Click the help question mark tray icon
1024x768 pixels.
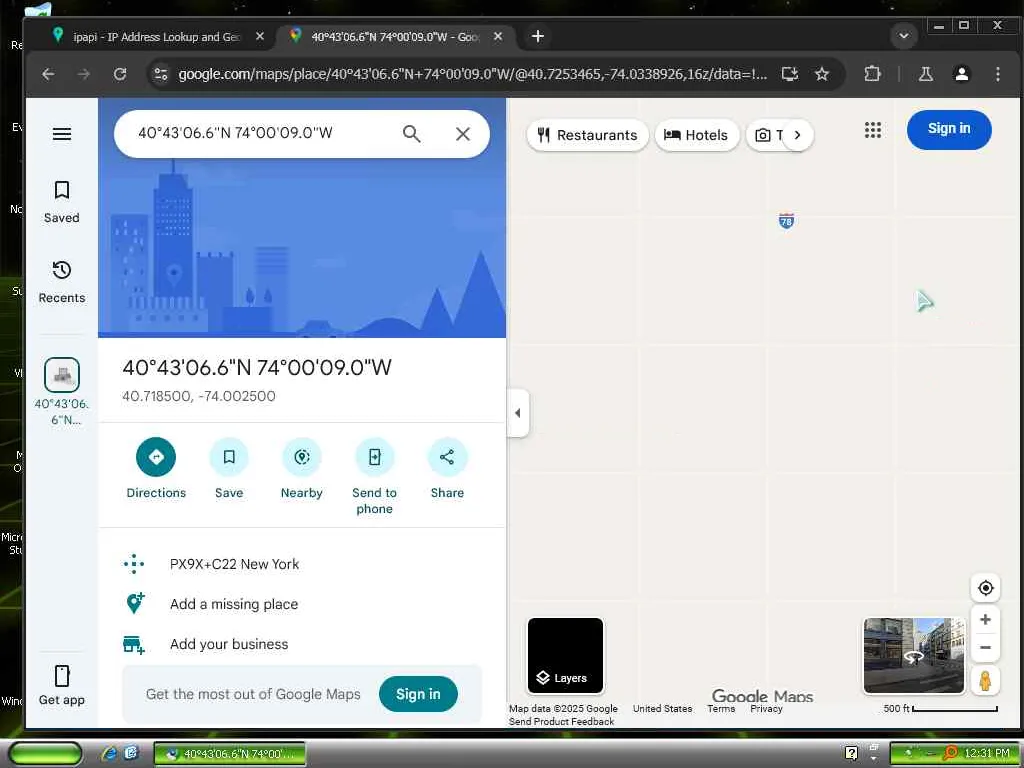[852, 754]
